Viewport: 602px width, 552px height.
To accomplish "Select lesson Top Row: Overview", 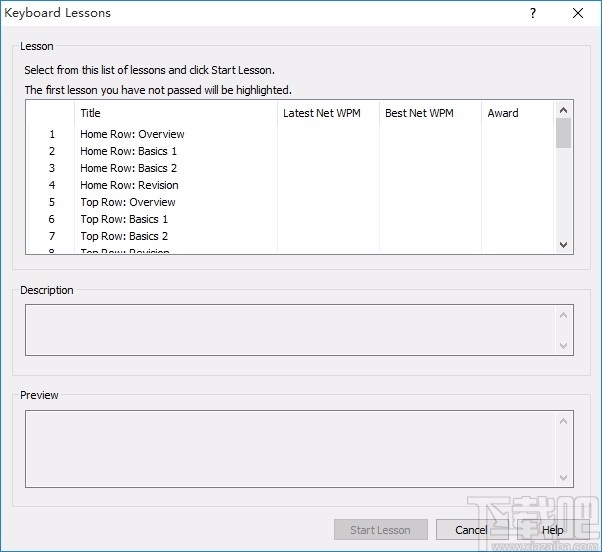I will pyautogui.click(x=128, y=202).
